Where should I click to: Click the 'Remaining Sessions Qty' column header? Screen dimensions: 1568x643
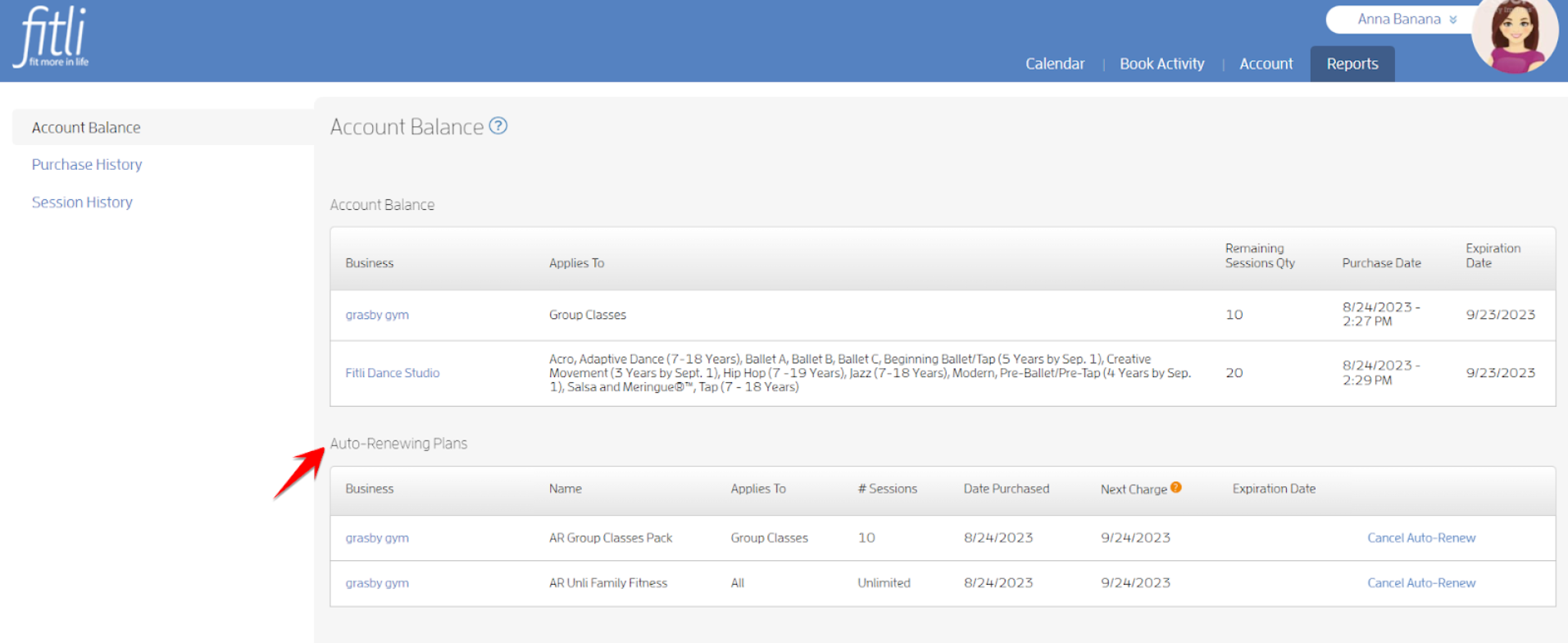1260,256
